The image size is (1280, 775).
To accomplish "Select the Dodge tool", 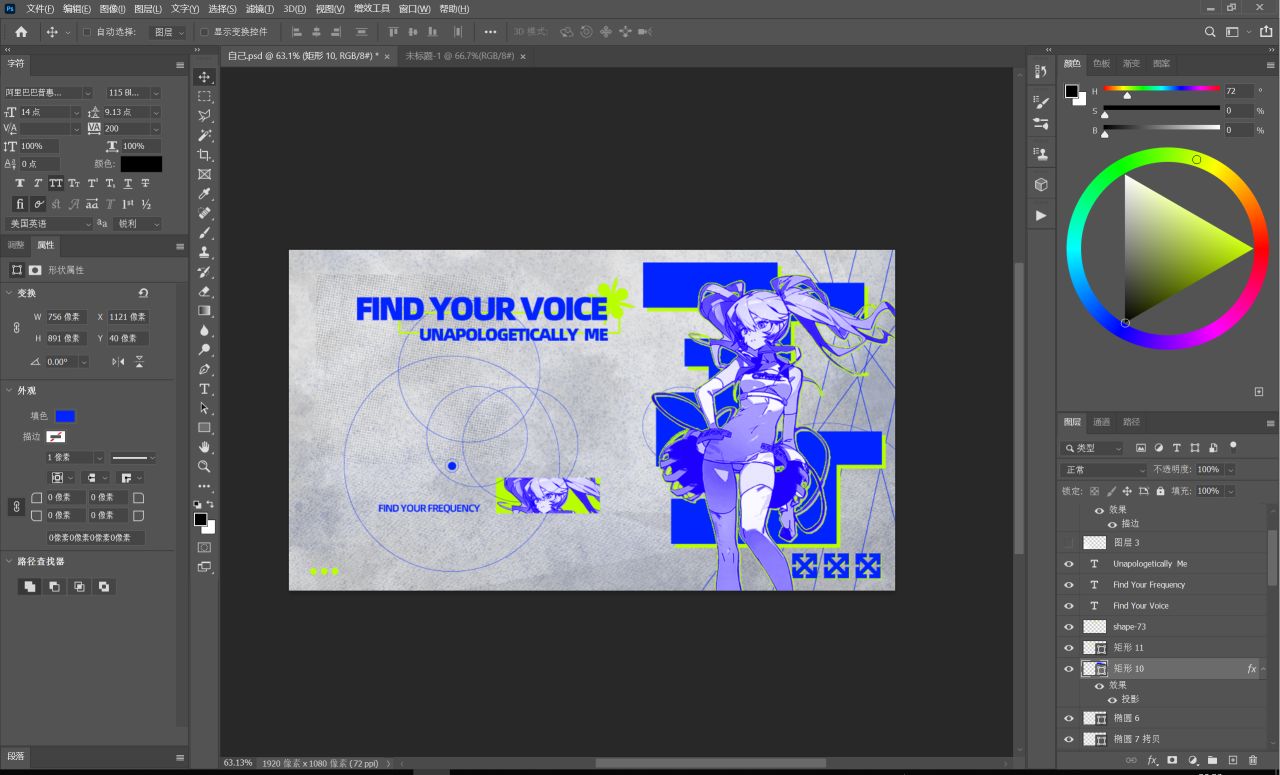I will tap(204, 350).
